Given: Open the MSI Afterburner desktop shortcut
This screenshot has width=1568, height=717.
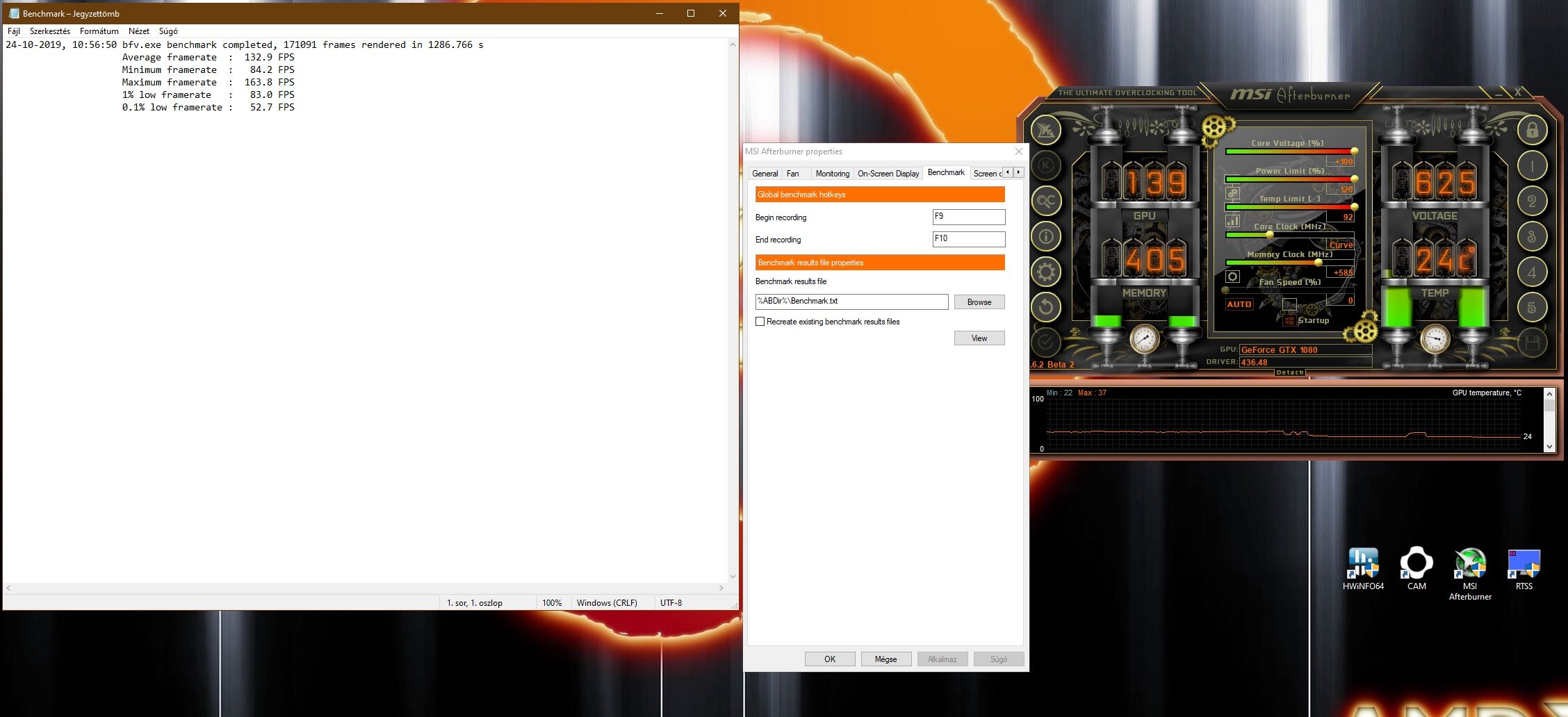Looking at the screenshot, I should (x=1470, y=574).
